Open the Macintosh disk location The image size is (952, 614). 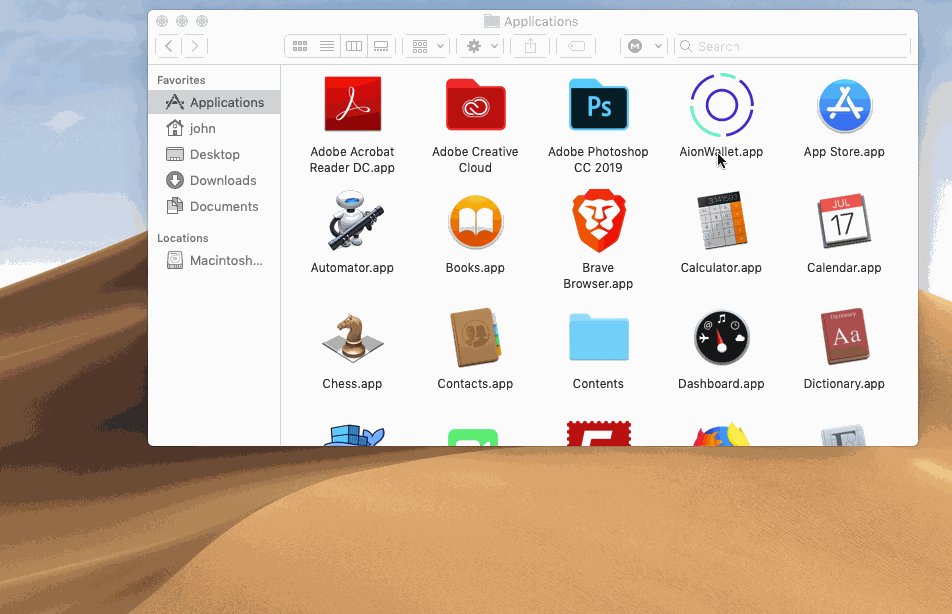tap(214, 261)
